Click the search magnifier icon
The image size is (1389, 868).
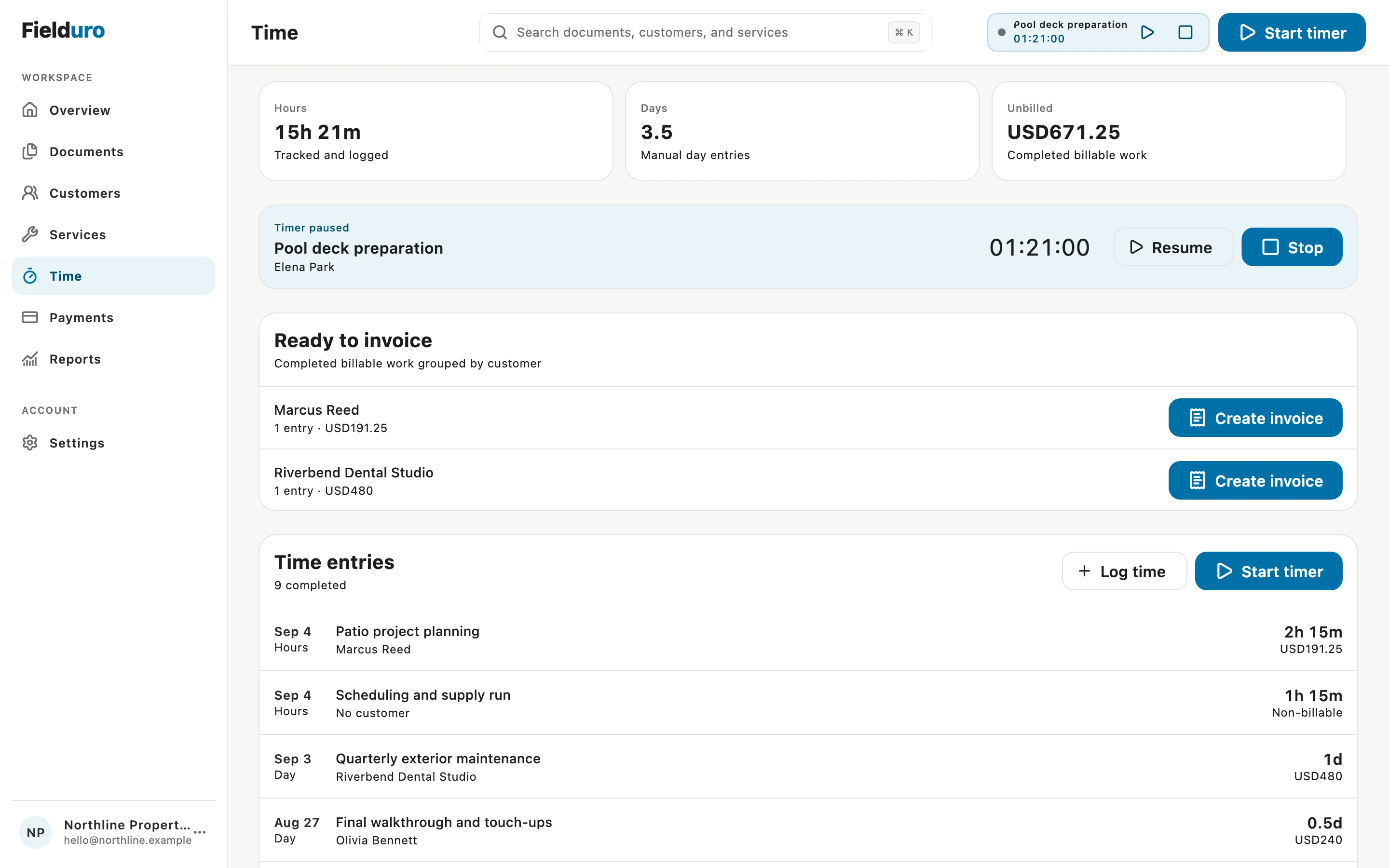pos(500,32)
